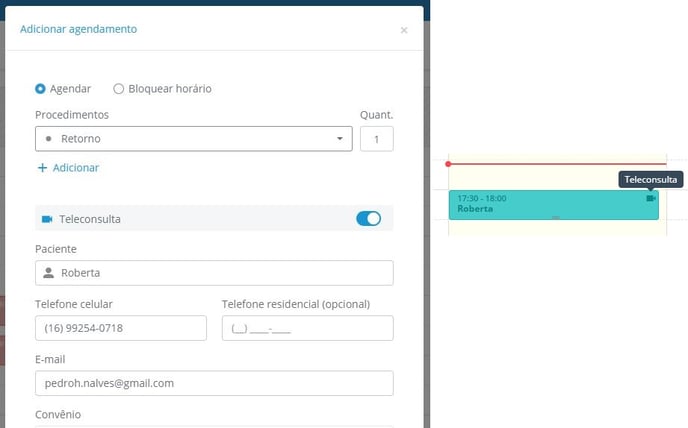Viewport: 688px width, 428px height.
Task: Select the Agendar radio option
Action: [40, 88]
